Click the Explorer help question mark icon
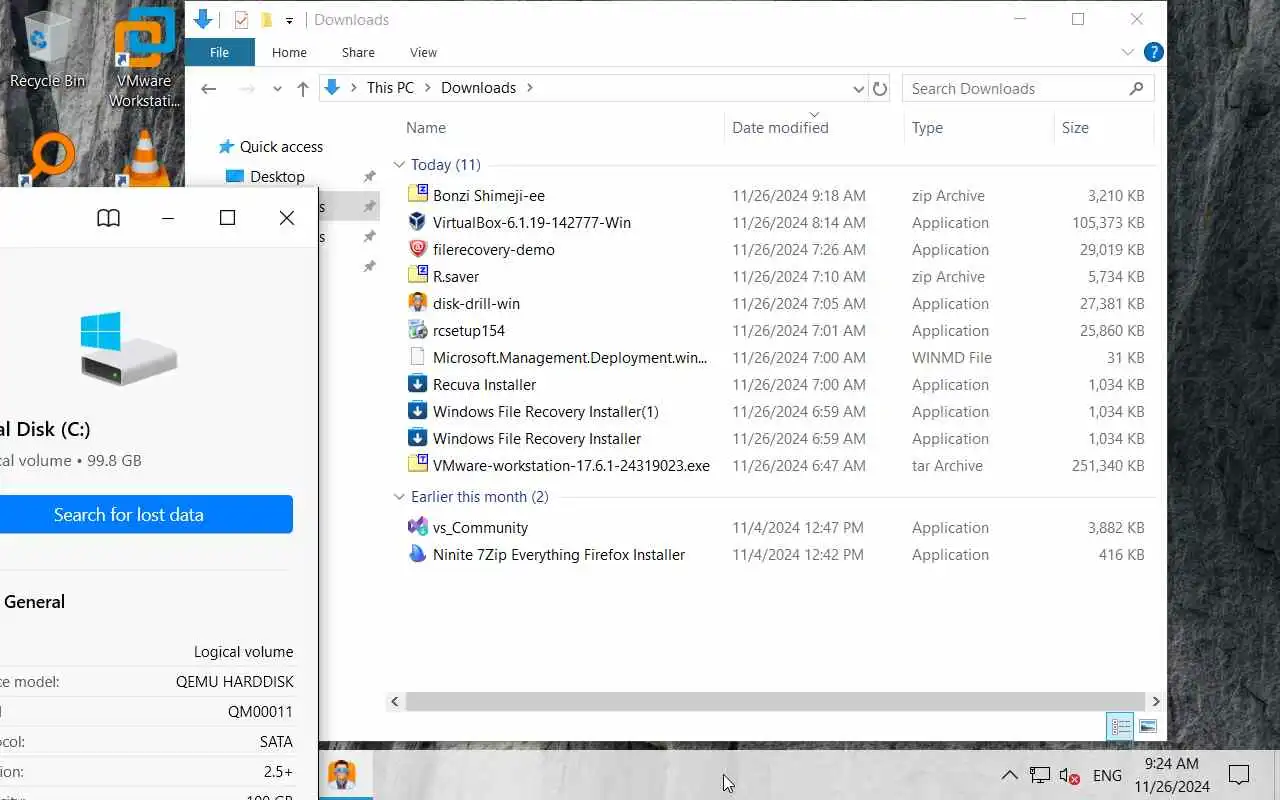Screen dimensions: 1280x800 (x=1153, y=52)
